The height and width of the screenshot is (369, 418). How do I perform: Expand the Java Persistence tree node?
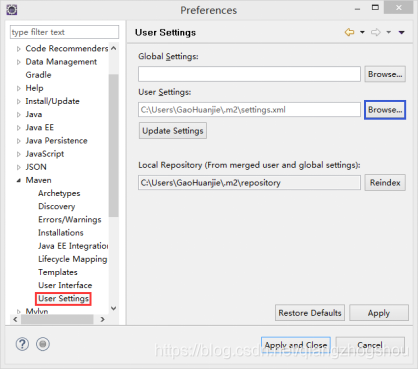pyautogui.click(x=19, y=141)
